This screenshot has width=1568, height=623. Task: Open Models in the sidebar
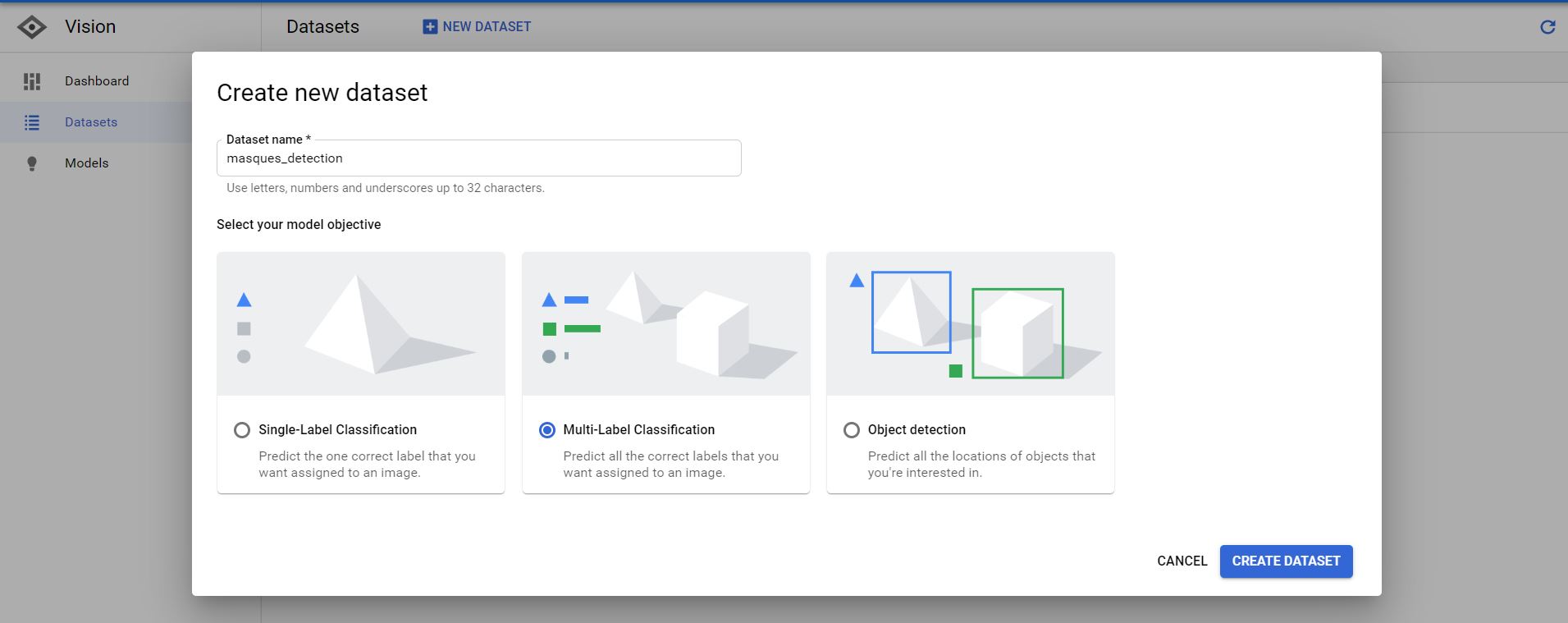(87, 163)
